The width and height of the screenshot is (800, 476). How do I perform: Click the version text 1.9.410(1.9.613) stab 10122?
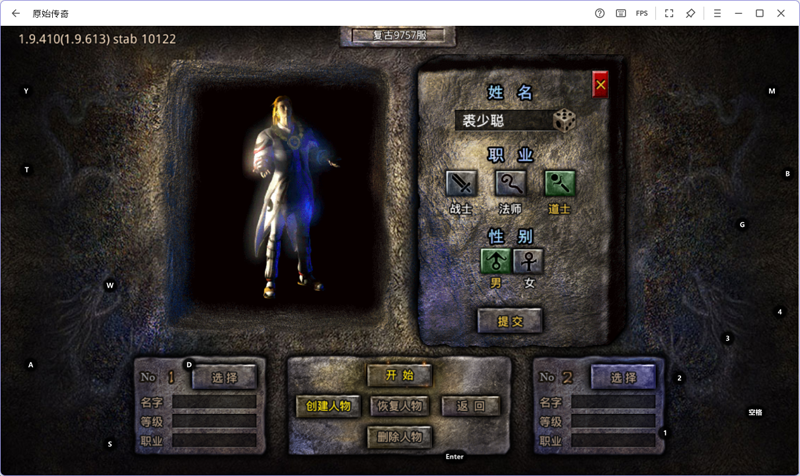coord(97,39)
